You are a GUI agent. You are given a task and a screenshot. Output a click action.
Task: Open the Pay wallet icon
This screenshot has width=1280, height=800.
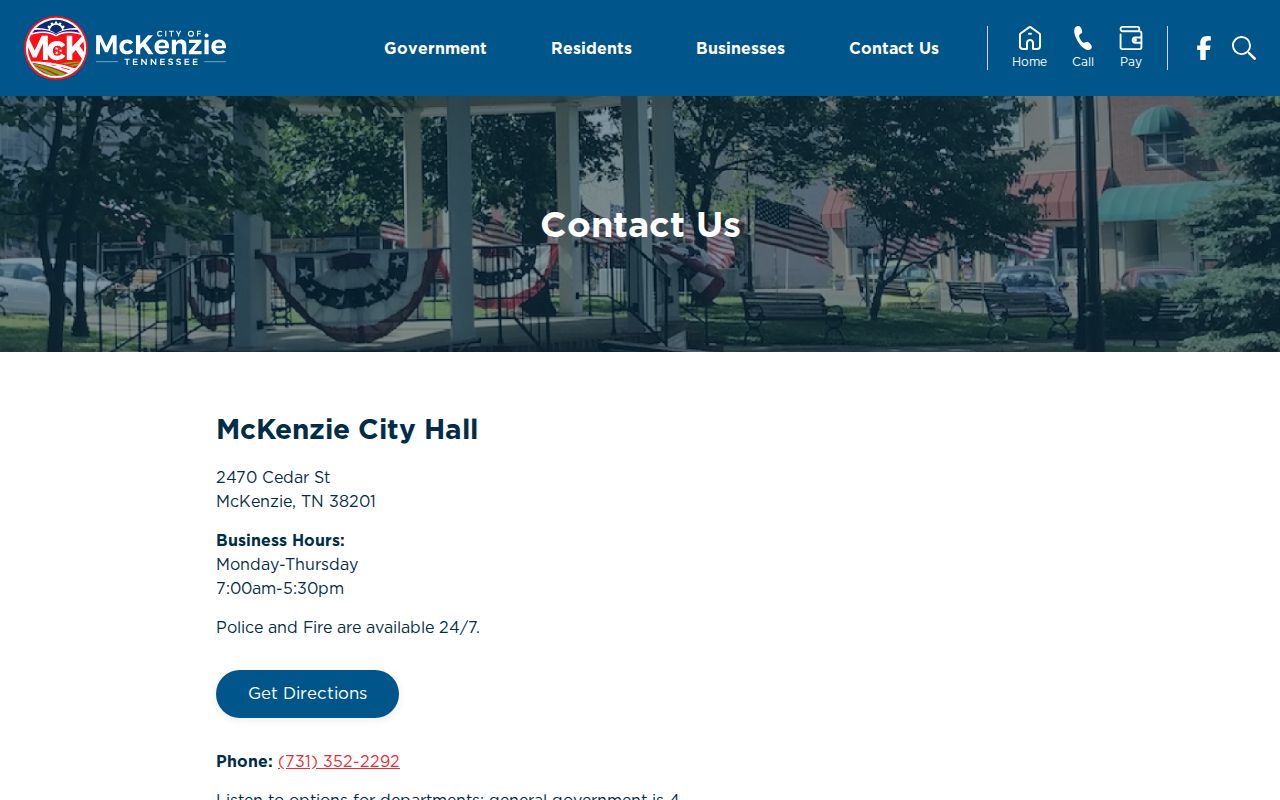tap(1131, 47)
